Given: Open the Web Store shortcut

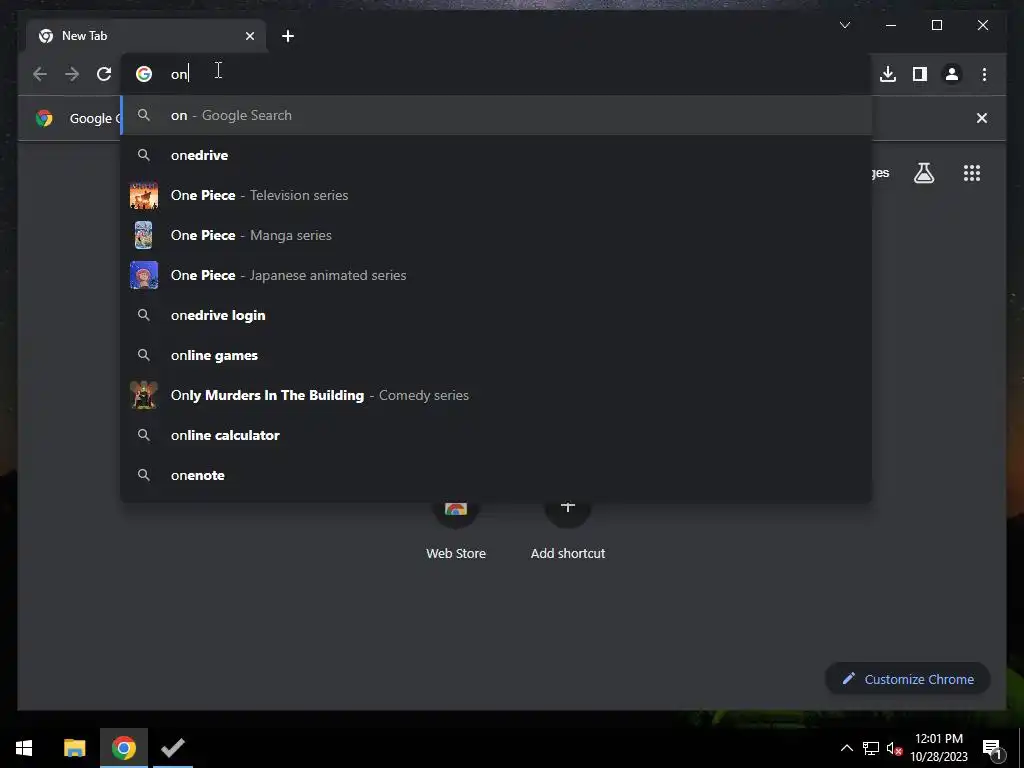Looking at the screenshot, I should pos(456,532).
